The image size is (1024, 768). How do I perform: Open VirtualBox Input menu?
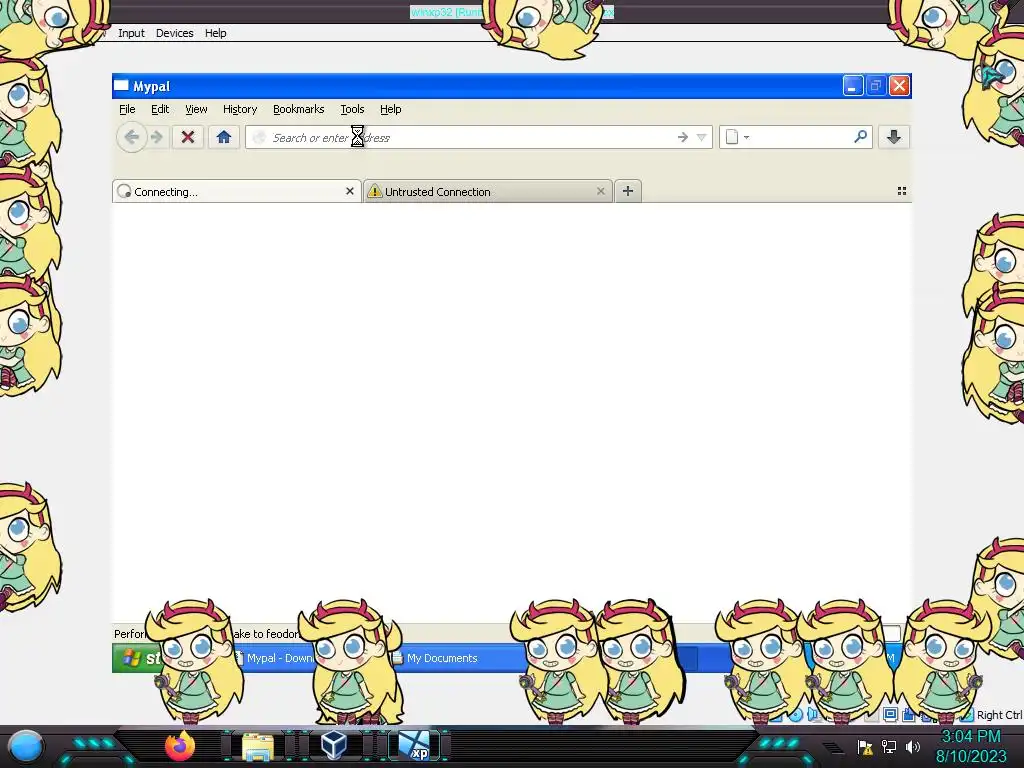[x=131, y=33]
